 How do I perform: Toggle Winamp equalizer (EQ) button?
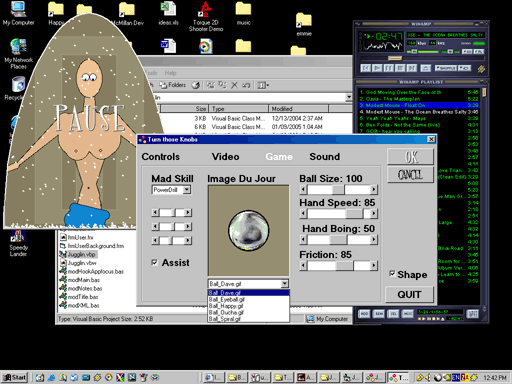pos(467,52)
